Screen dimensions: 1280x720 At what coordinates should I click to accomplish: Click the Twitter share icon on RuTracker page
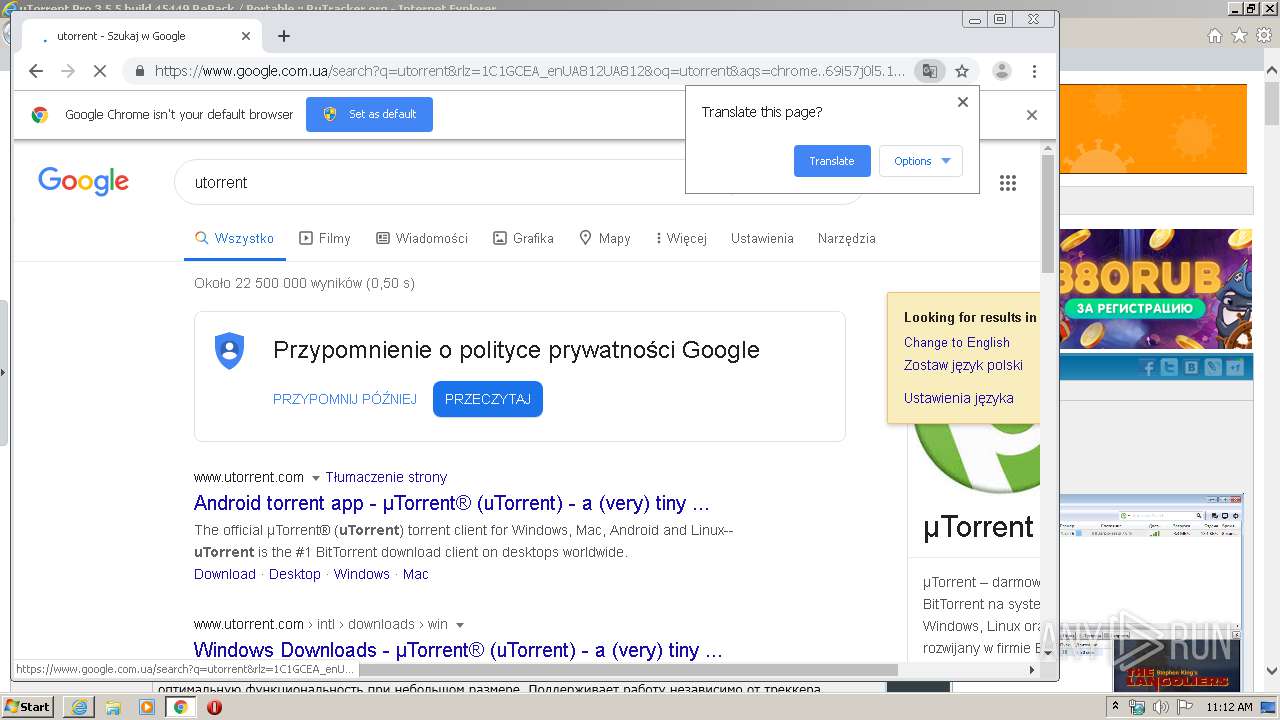tap(1170, 367)
